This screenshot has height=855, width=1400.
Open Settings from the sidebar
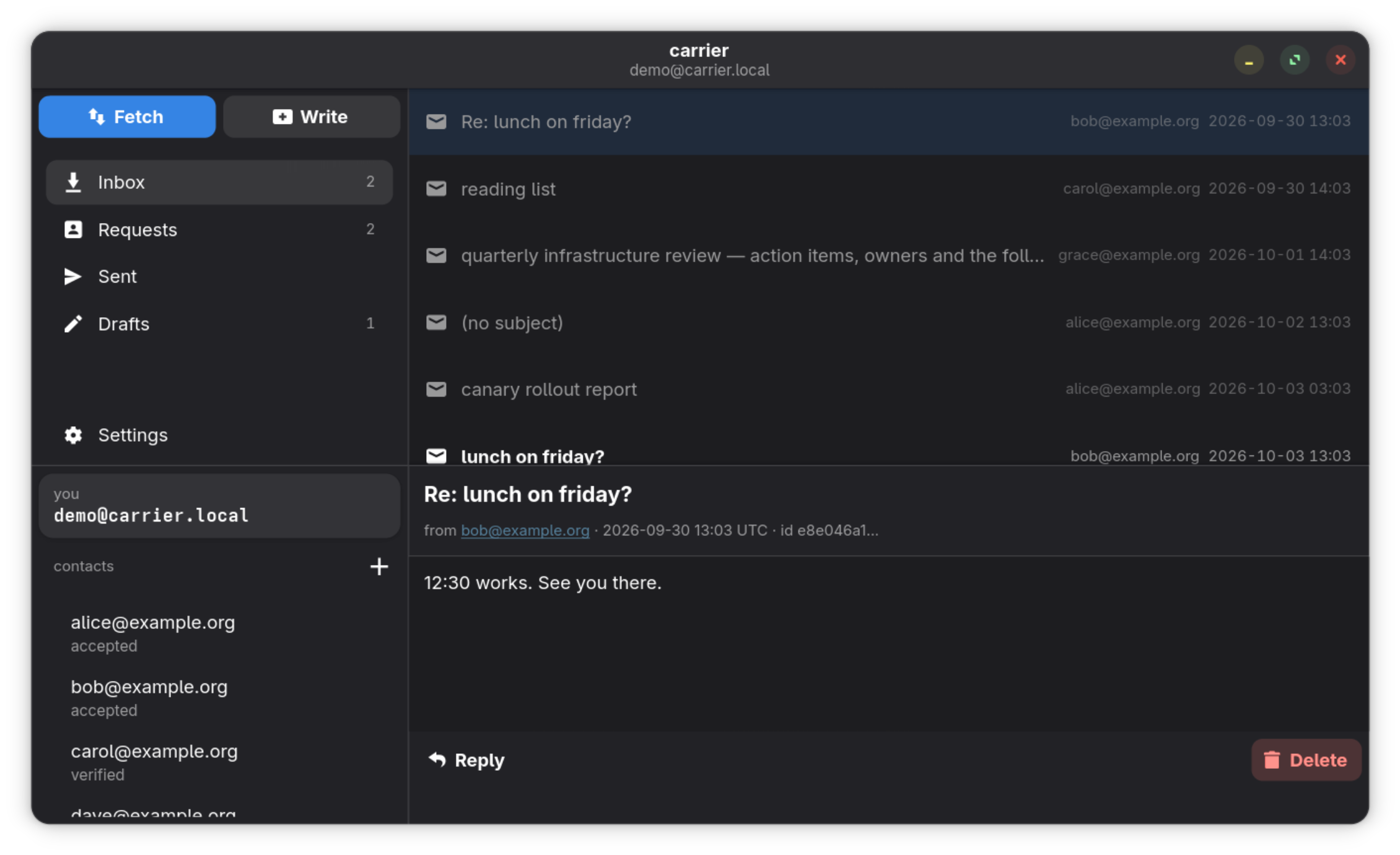click(x=219, y=435)
